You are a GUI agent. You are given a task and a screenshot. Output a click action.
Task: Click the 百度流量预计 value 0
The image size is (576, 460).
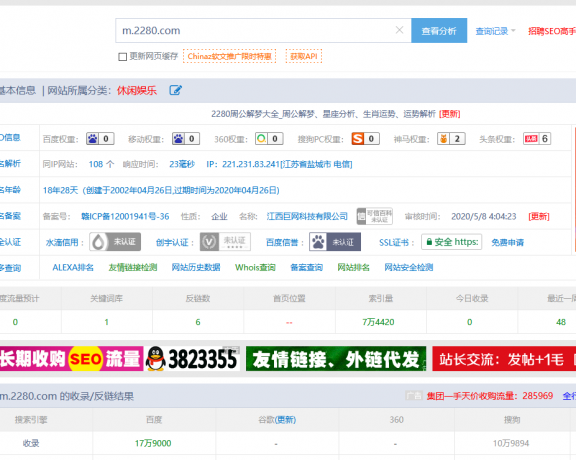(15, 322)
